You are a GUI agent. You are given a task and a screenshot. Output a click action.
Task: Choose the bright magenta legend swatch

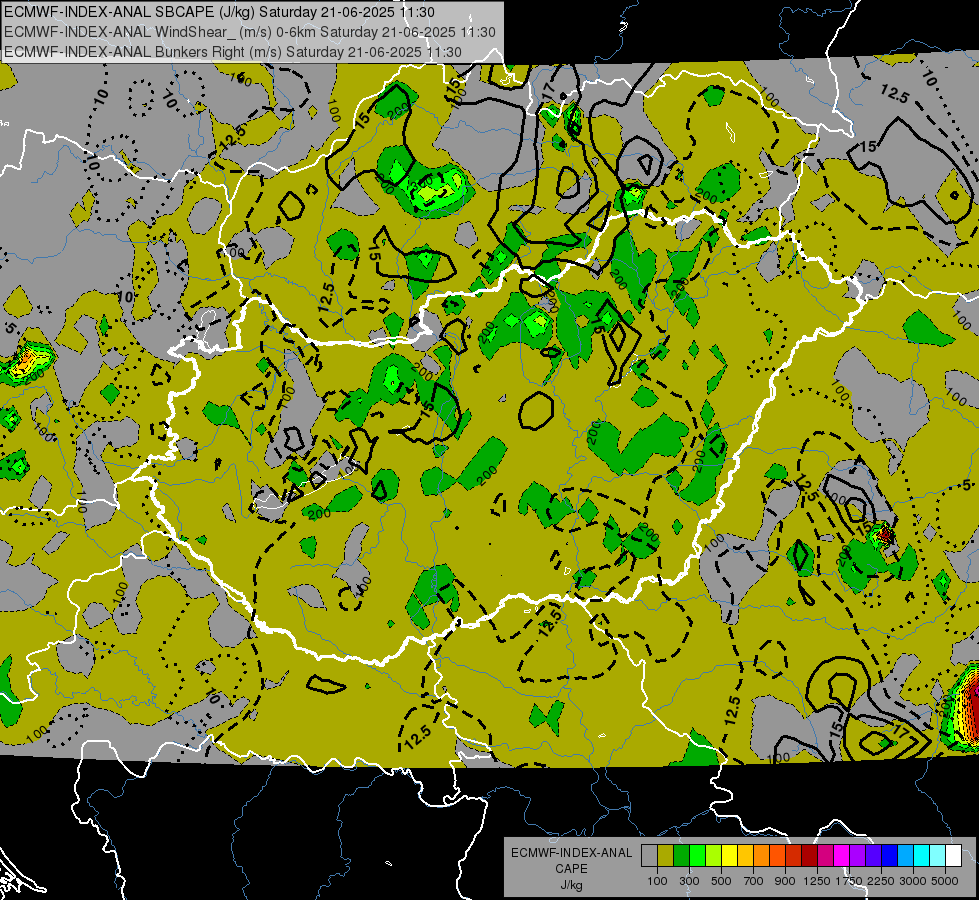pyautogui.click(x=842, y=855)
